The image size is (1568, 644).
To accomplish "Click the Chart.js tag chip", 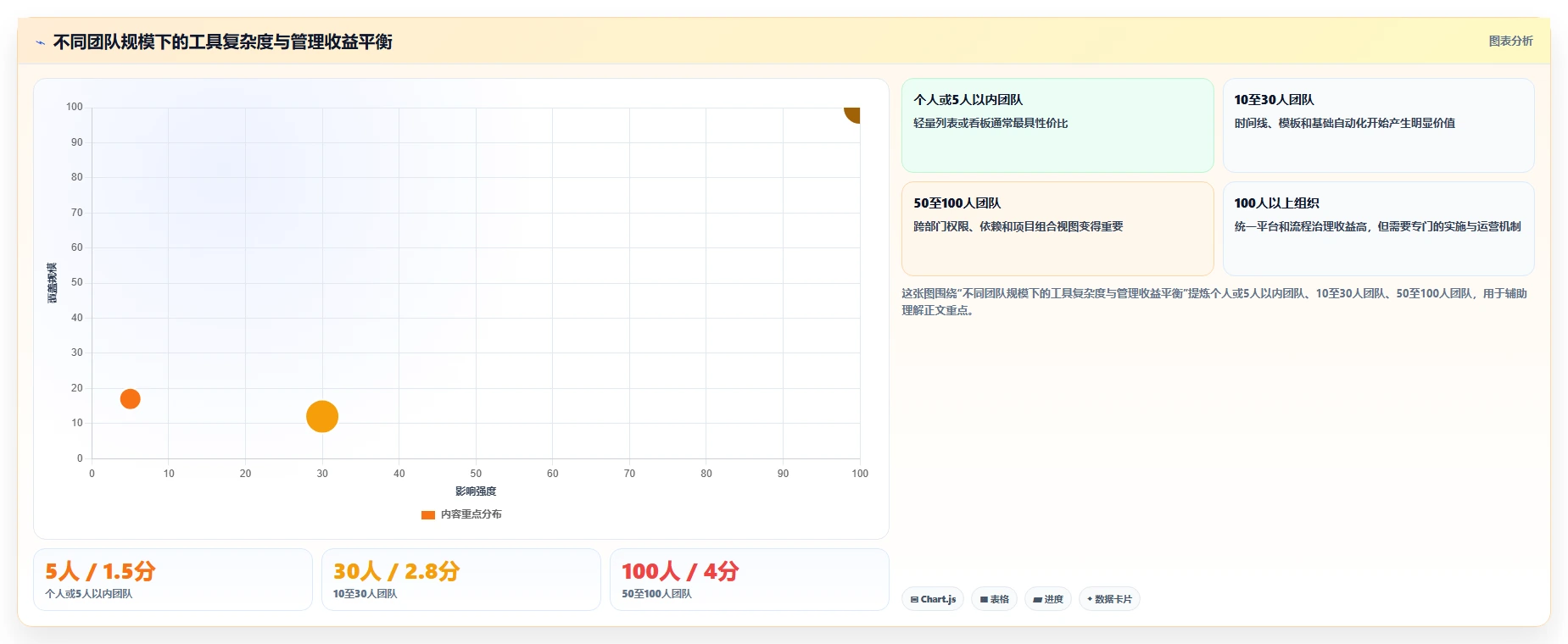I will pos(933,599).
